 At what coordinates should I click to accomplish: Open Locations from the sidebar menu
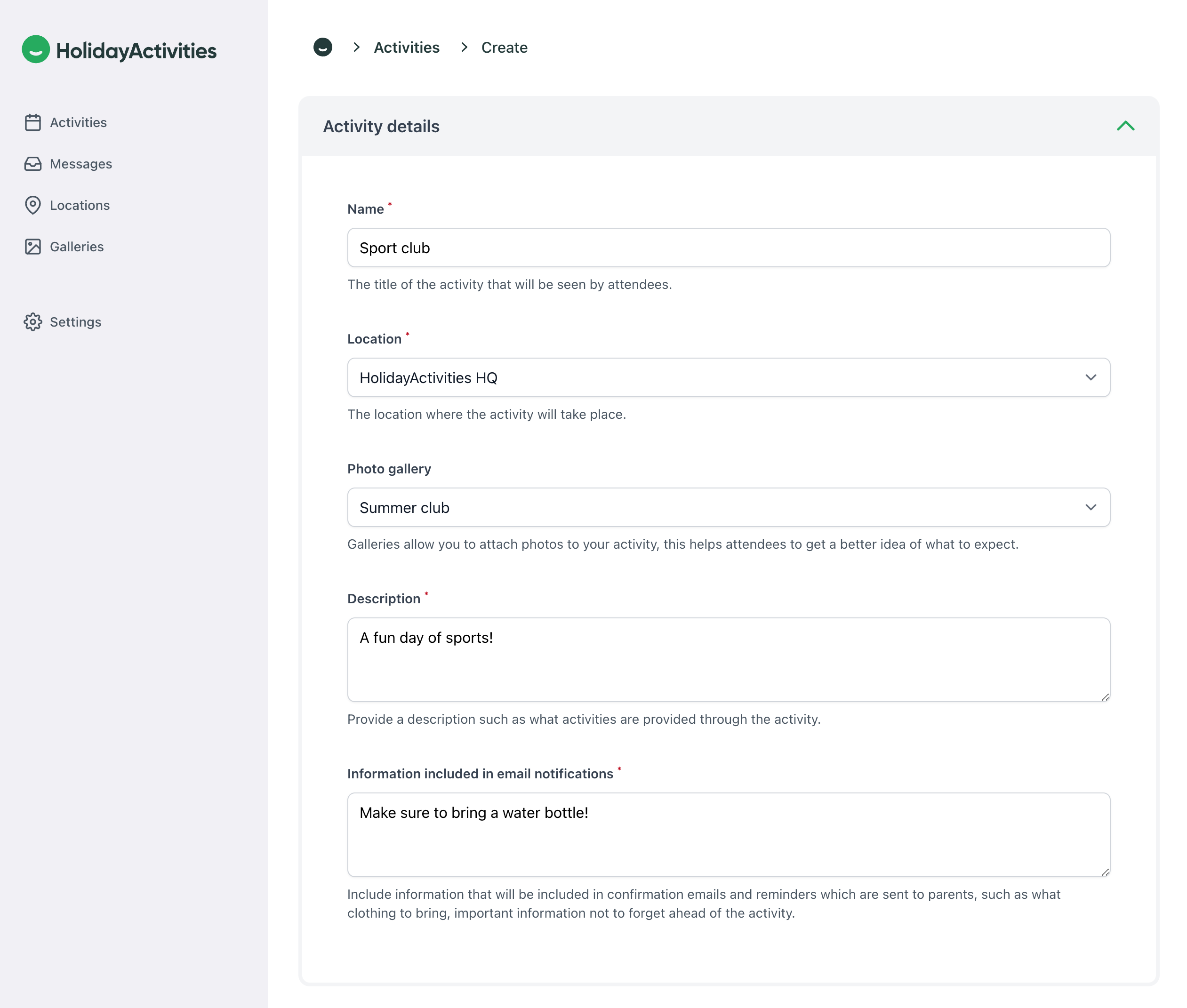click(x=80, y=205)
